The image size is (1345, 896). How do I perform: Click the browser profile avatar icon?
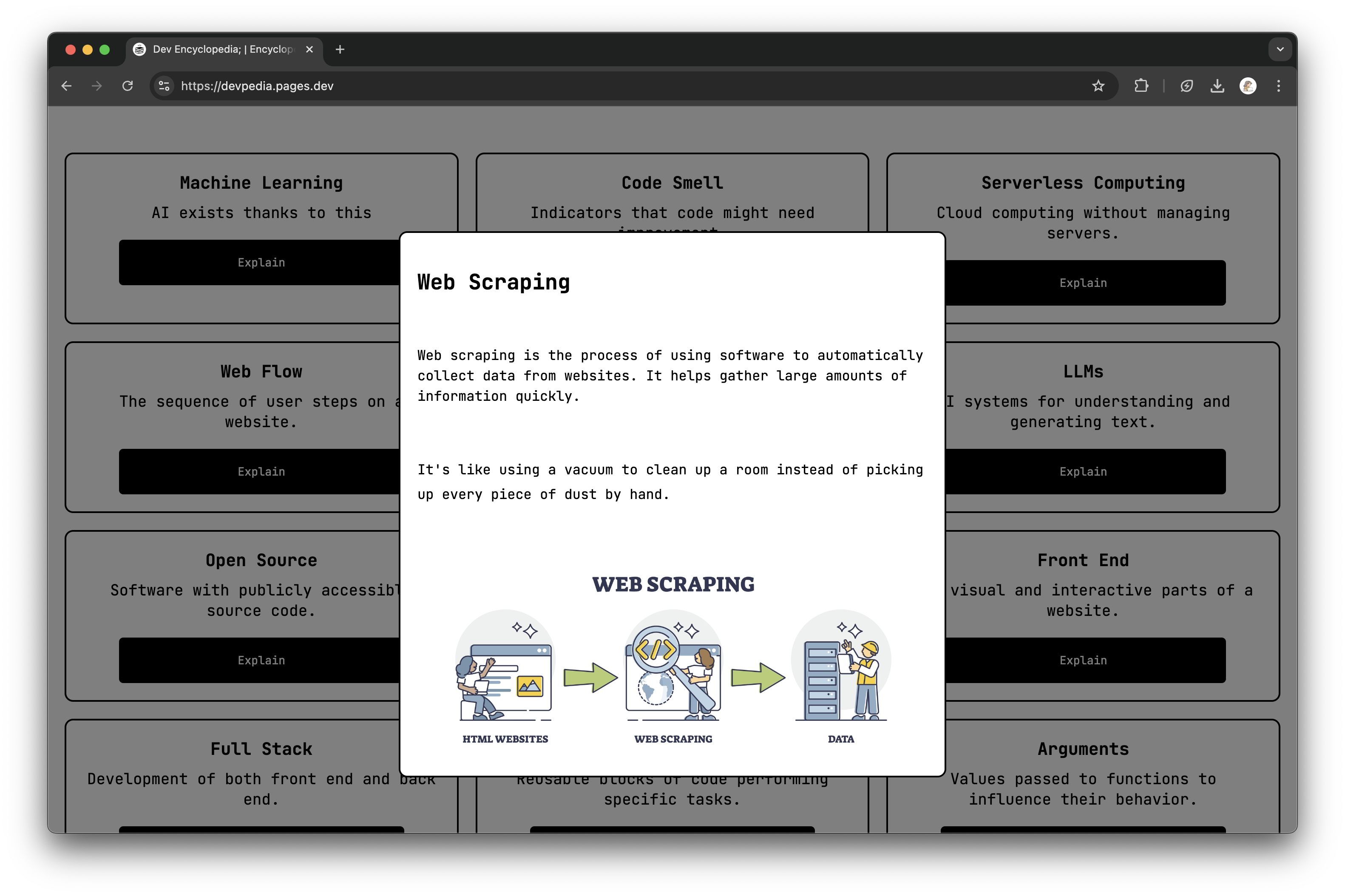coord(1248,85)
